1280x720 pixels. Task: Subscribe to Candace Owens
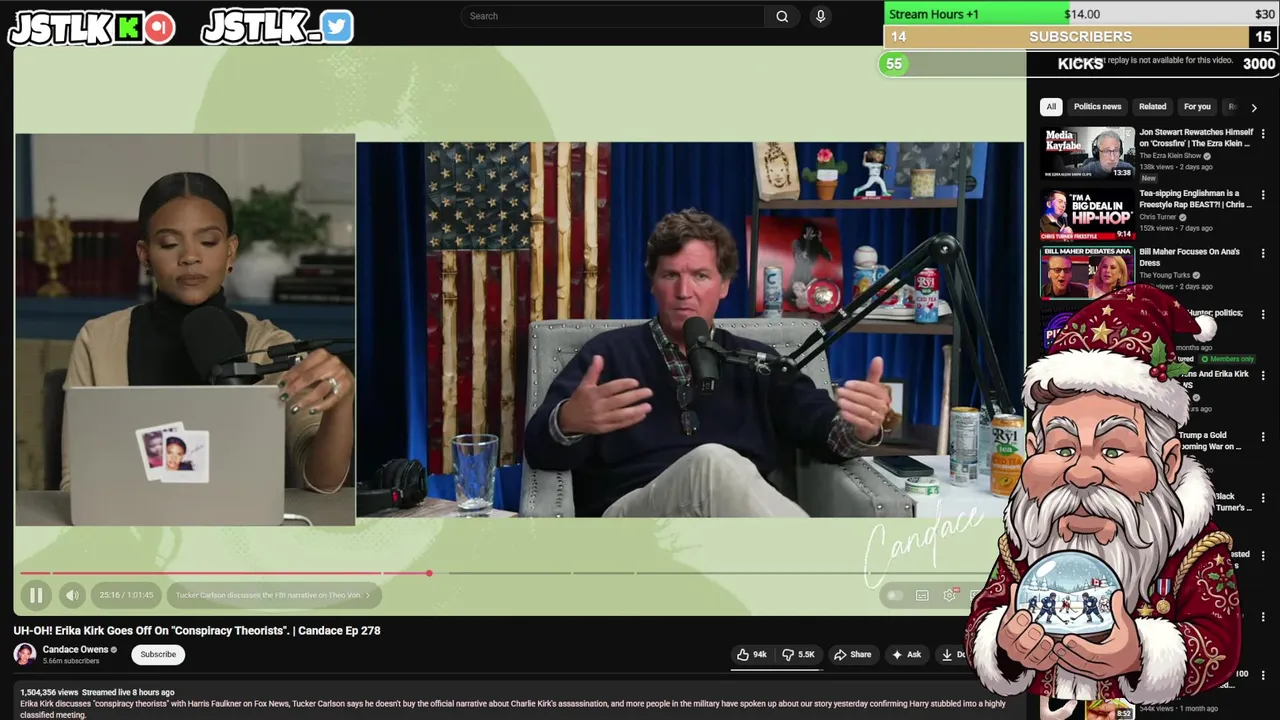(158, 655)
